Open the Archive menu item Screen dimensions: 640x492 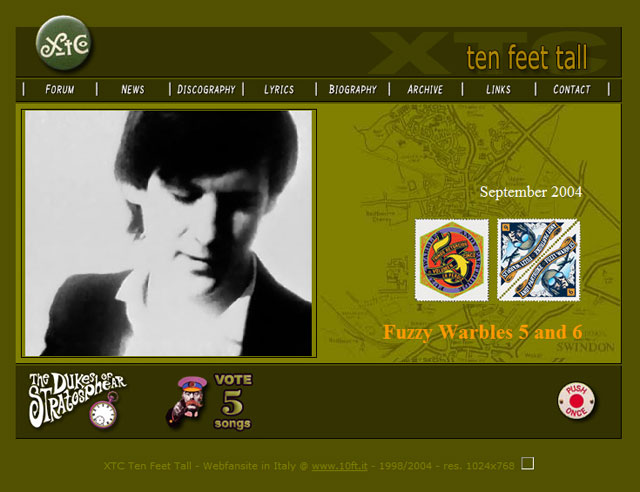[425, 89]
